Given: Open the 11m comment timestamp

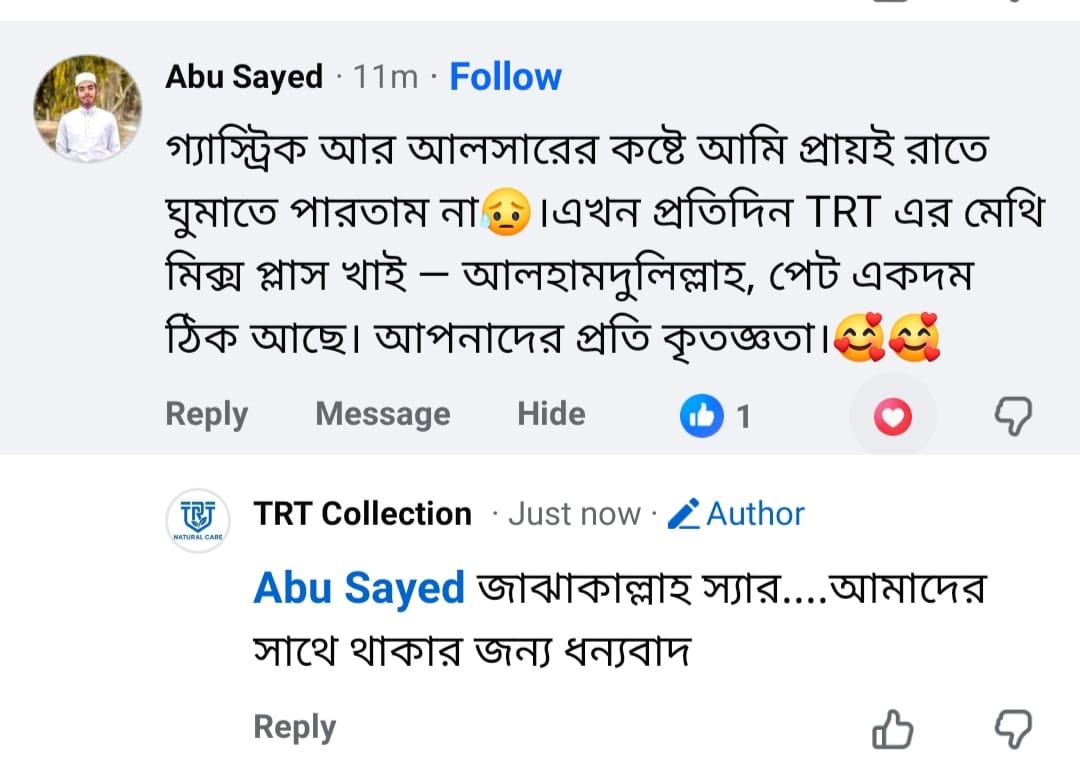Looking at the screenshot, I should tap(385, 77).
